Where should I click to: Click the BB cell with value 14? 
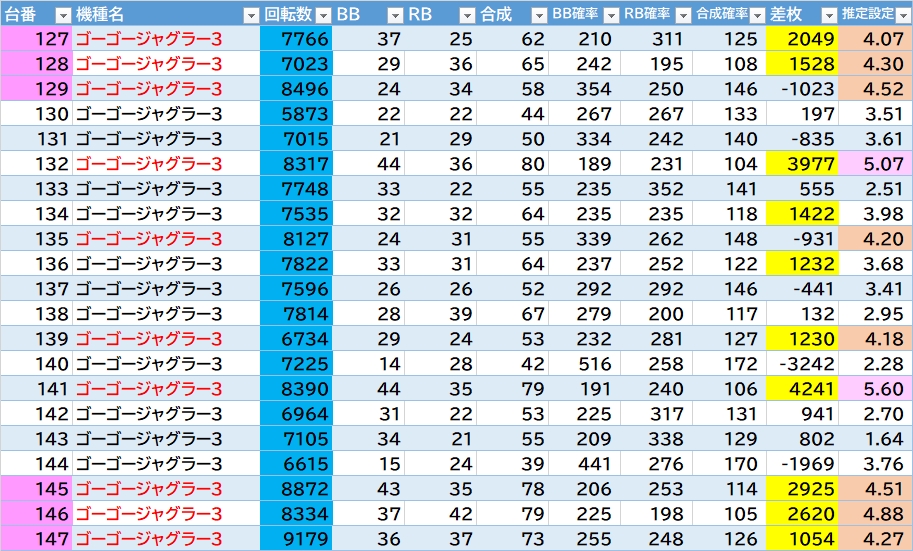tap(368, 363)
